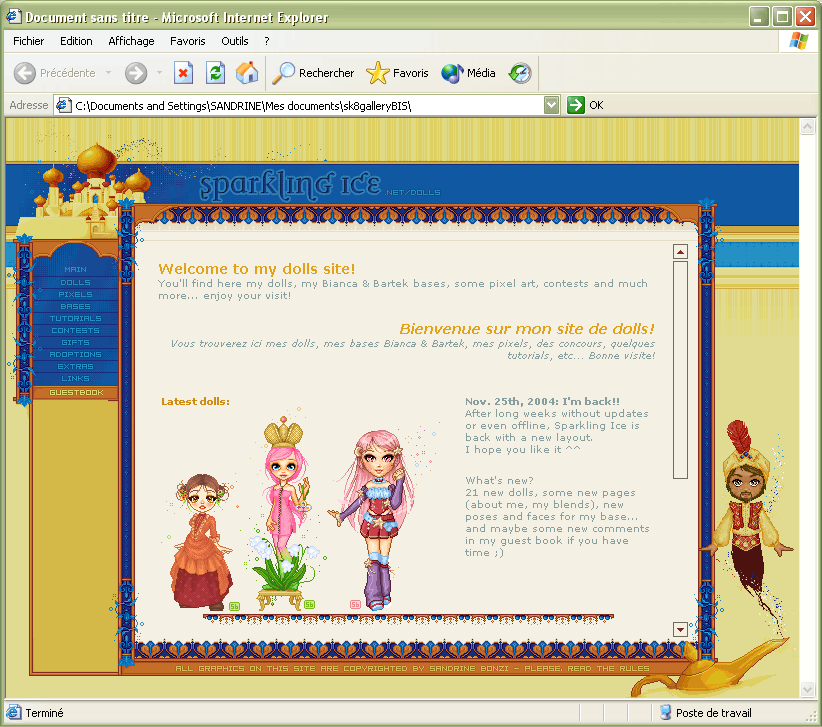Image resolution: width=822 pixels, height=727 pixels.
Task: Expand the address bar dropdown arrow
Action: (552, 105)
